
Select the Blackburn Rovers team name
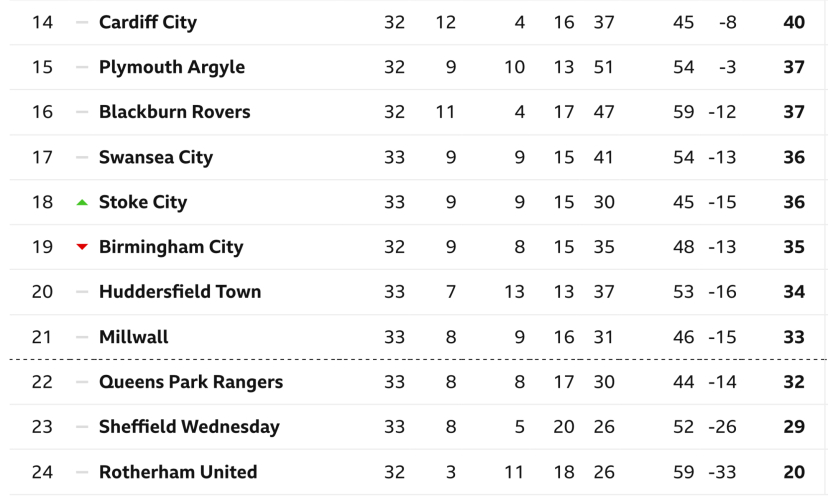pyautogui.click(x=175, y=112)
